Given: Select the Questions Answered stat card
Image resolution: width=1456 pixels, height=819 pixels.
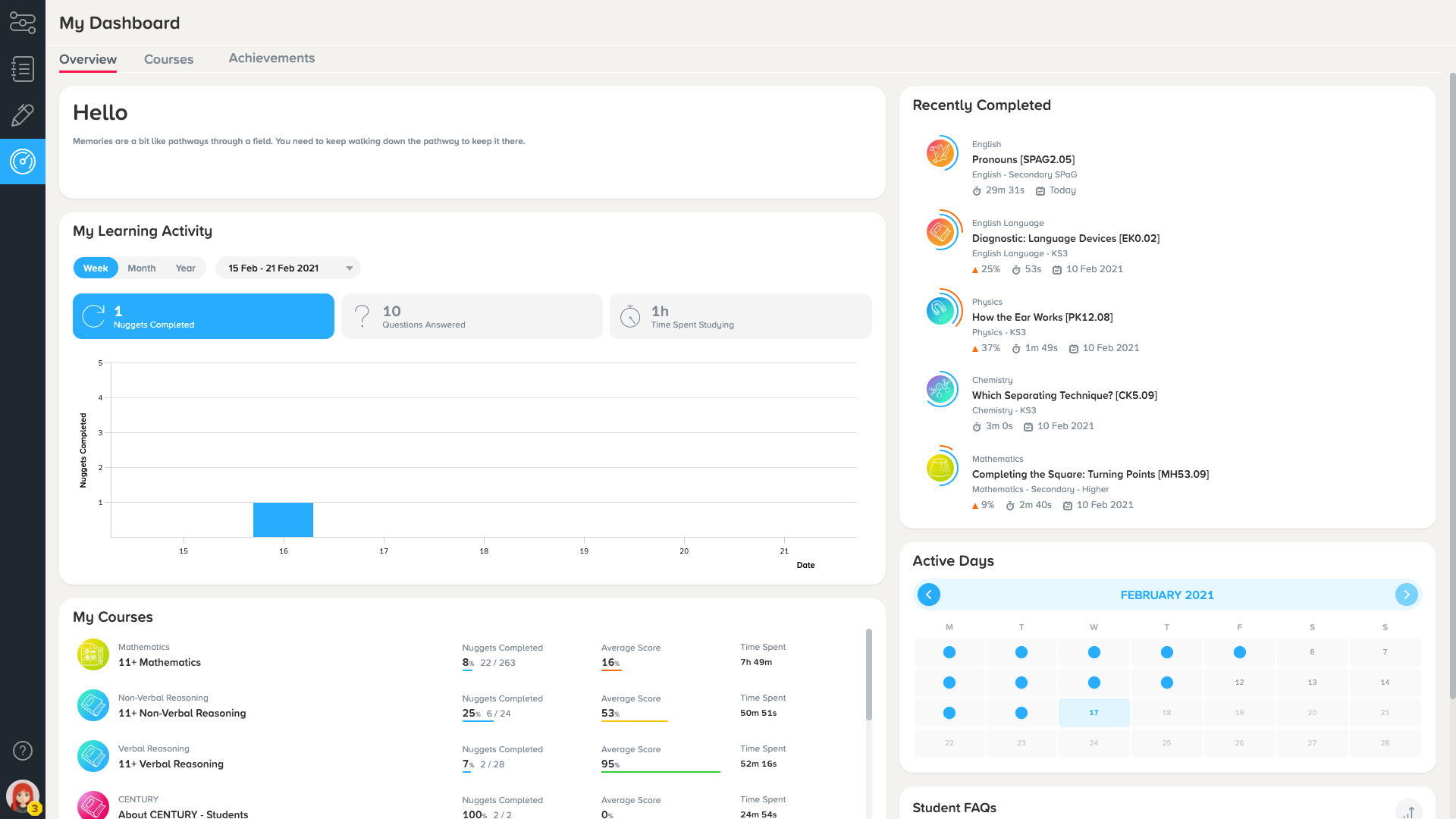Looking at the screenshot, I should point(472,316).
